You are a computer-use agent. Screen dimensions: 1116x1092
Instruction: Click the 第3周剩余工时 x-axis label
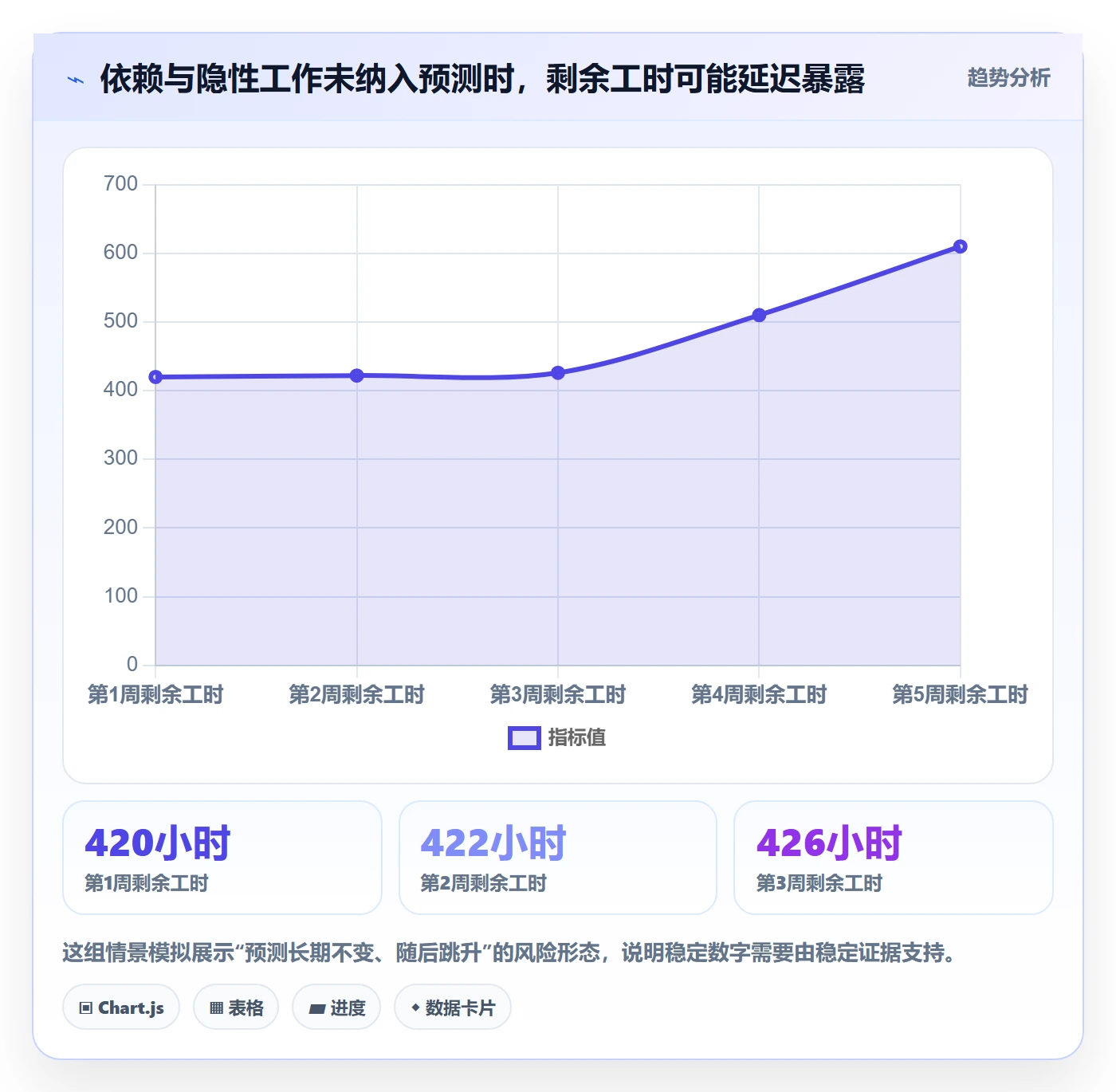(x=558, y=694)
